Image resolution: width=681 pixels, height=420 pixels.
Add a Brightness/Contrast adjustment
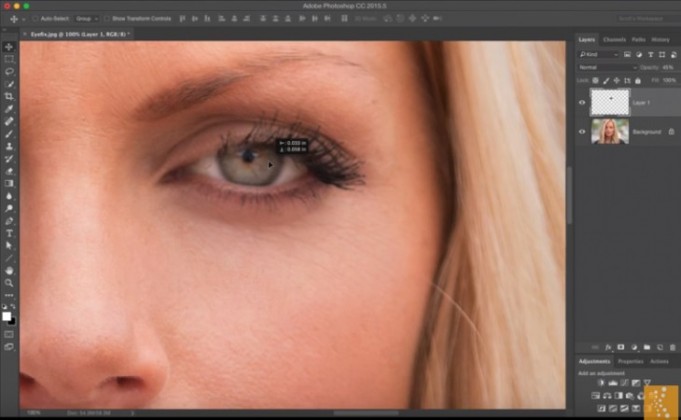coord(601,383)
